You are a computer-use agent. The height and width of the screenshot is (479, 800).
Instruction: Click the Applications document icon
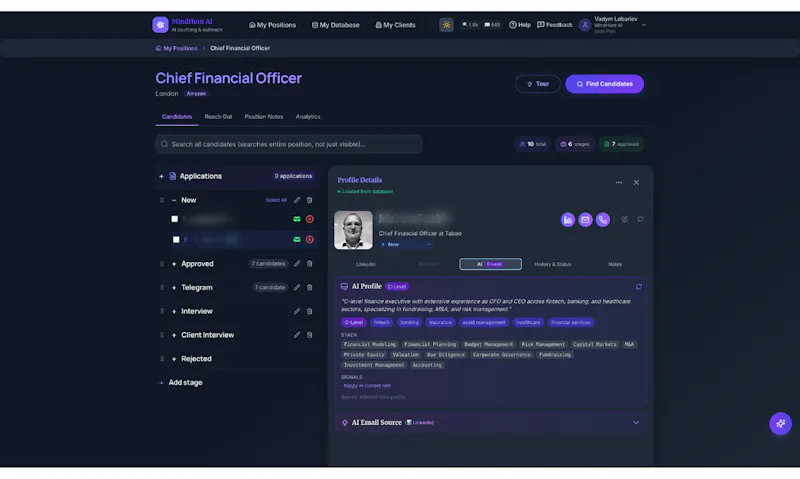coord(172,176)
